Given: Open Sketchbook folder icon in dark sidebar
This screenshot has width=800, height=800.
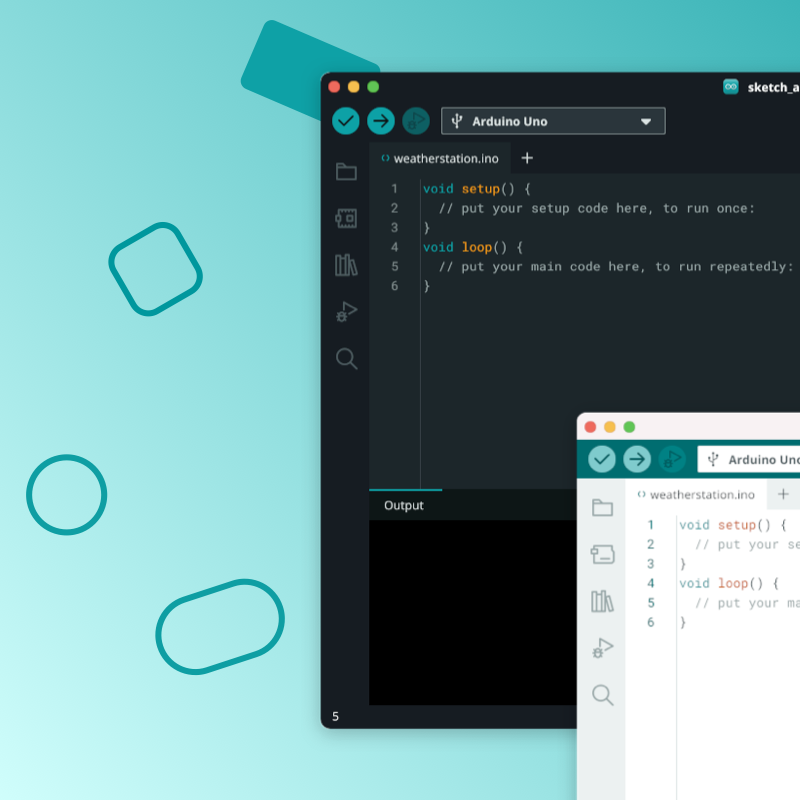Looking at the screenshot, I should coord(346,171).
